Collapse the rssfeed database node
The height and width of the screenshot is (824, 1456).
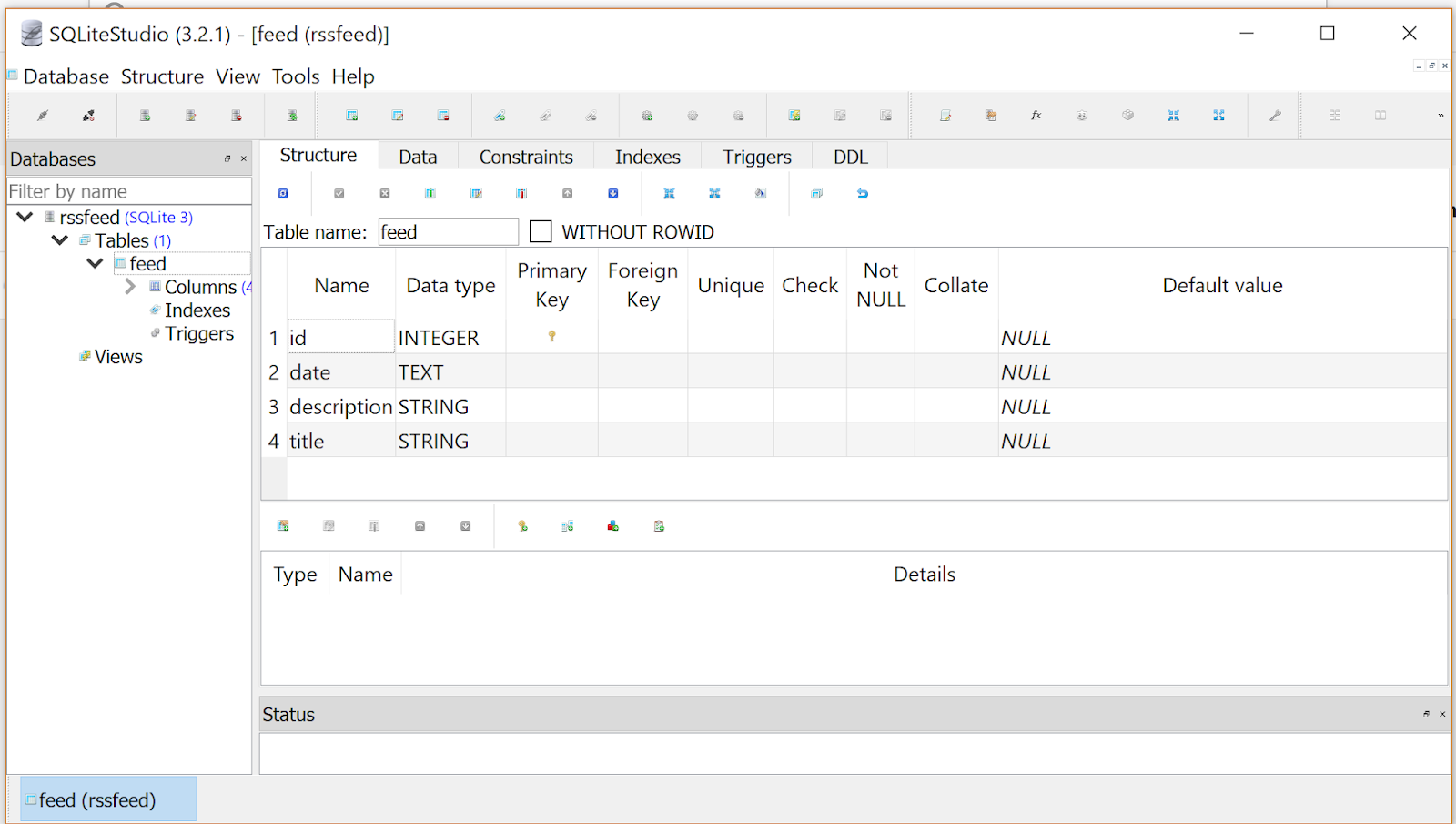(x=25, y=217)
